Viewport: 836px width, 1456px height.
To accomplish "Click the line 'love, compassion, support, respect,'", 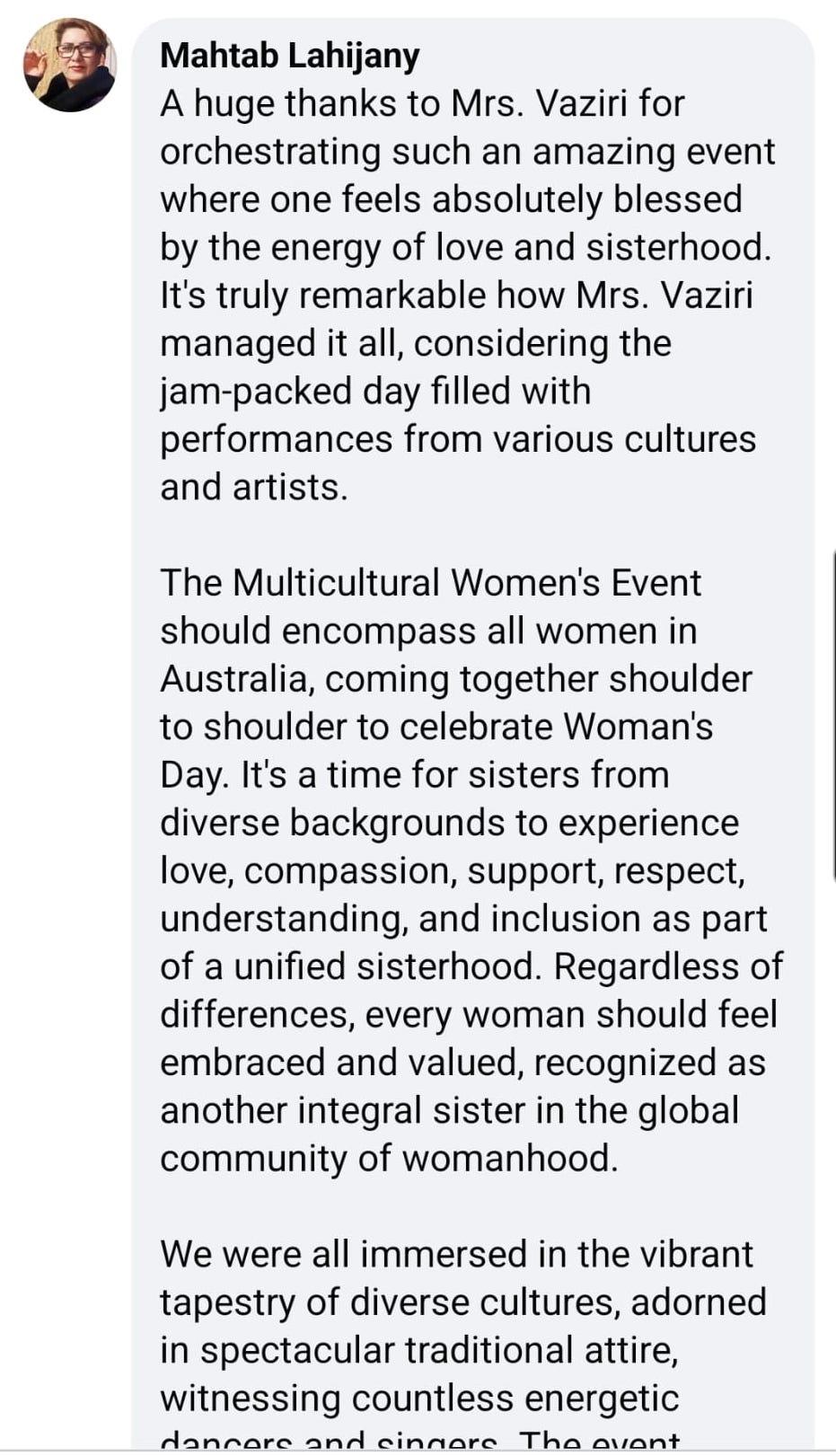I will [x=453, y=870].
